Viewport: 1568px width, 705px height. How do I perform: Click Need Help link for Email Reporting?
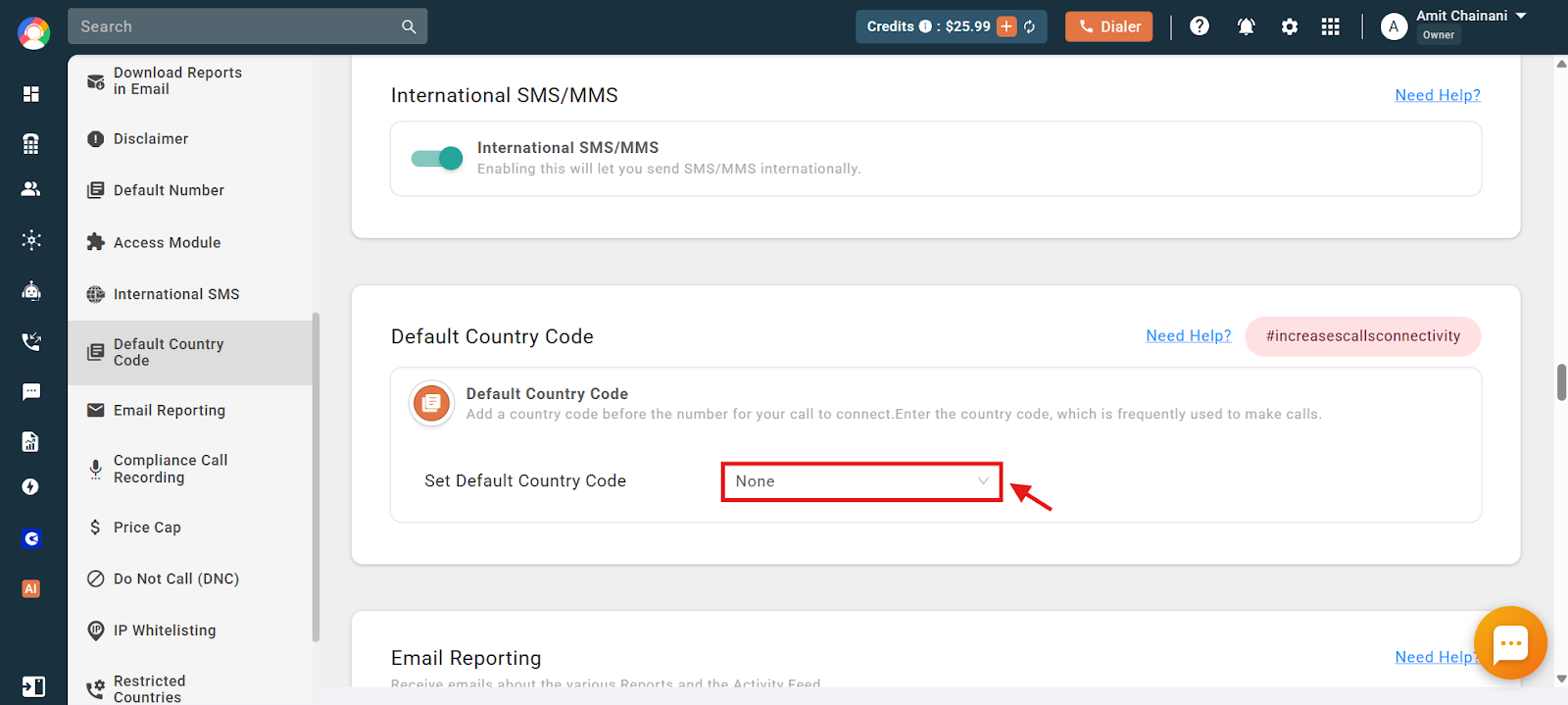(1438, 657)
